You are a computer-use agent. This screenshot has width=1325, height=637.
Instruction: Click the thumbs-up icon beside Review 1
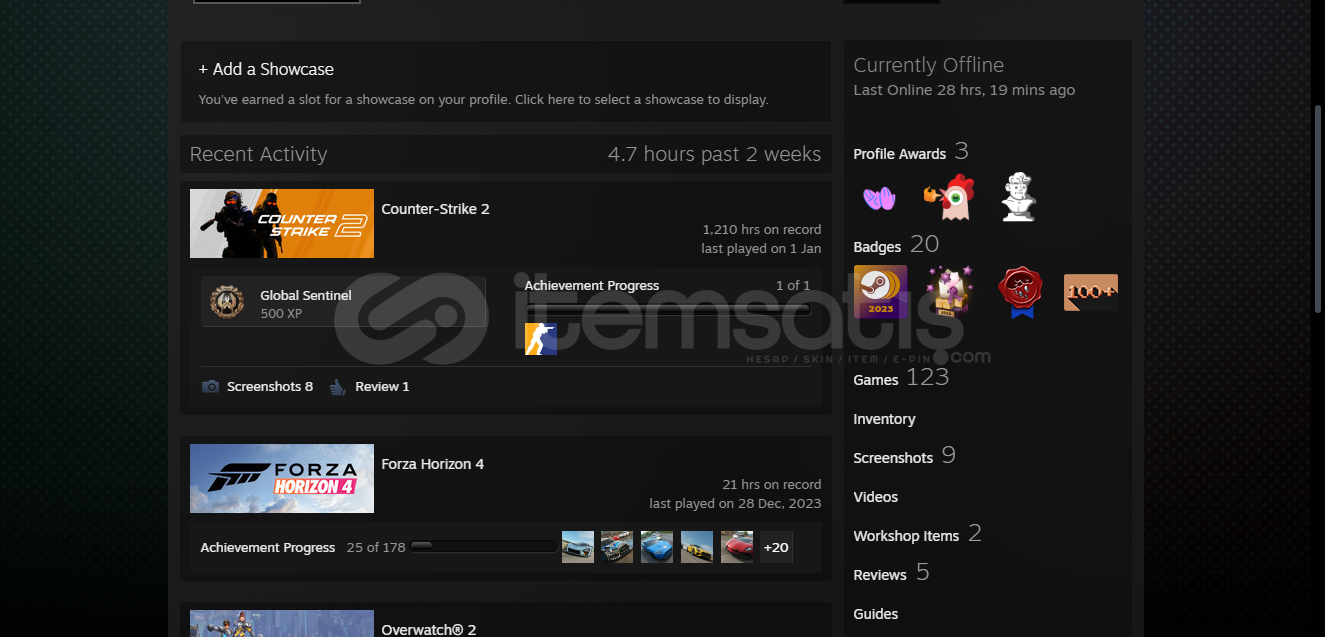(337, 387)
